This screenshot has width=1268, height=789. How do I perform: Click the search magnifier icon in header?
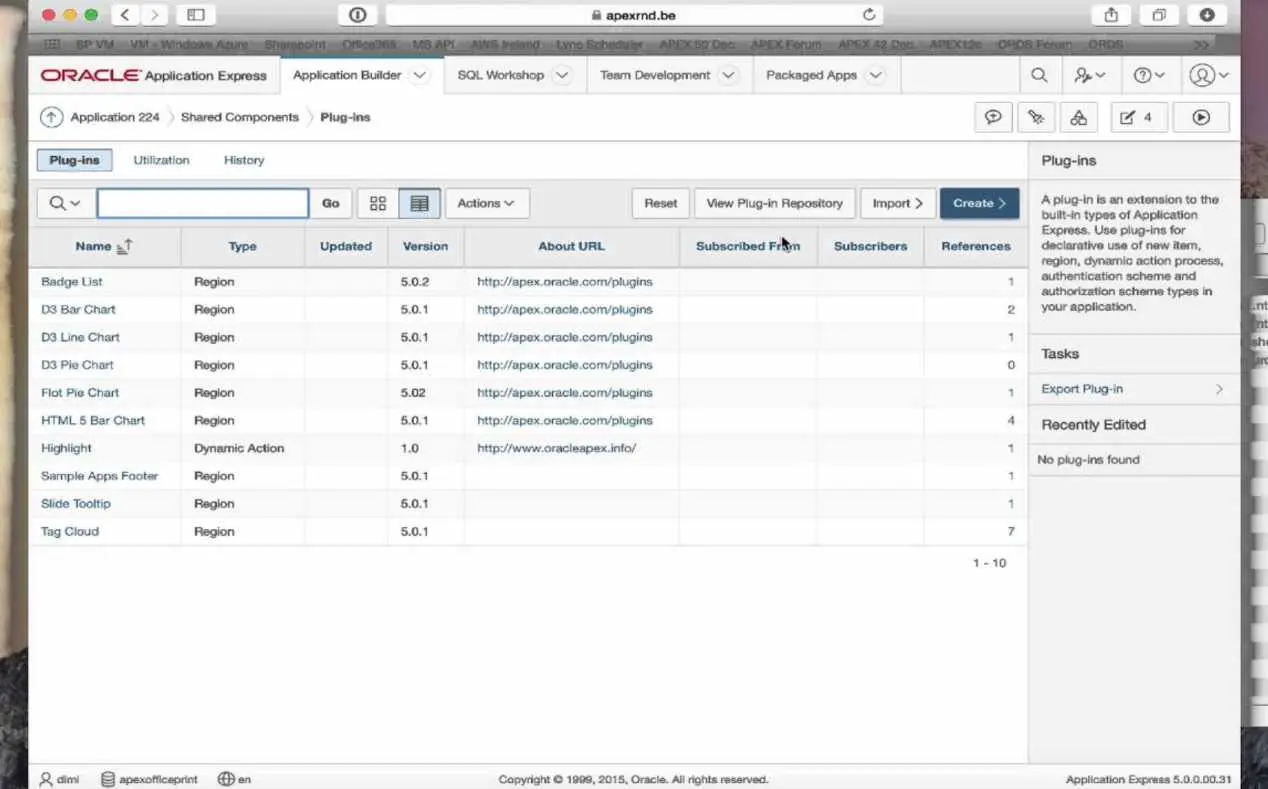(x=1039, y=75)
